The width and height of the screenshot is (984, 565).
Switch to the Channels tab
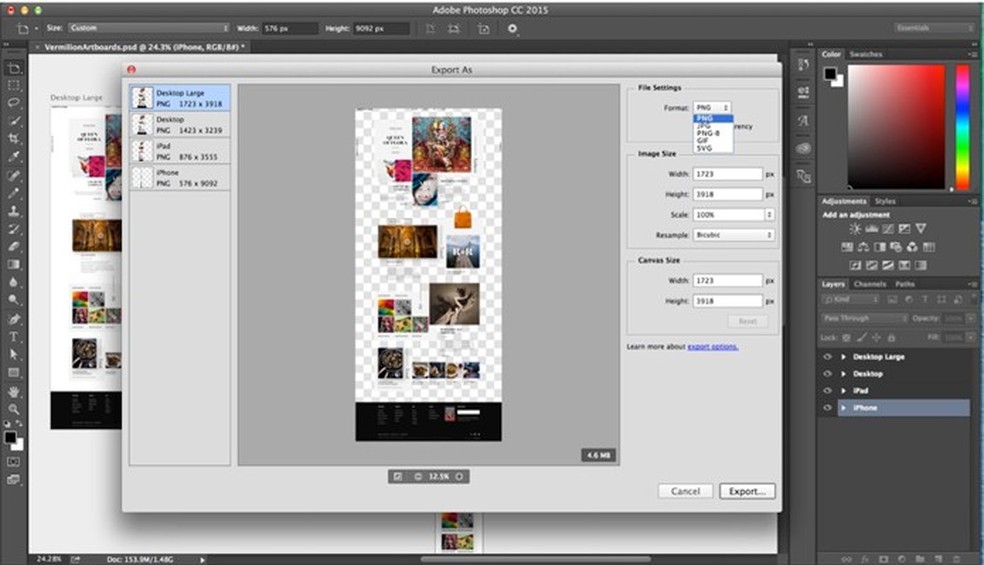pyautogui.click(x=870, y=284)
